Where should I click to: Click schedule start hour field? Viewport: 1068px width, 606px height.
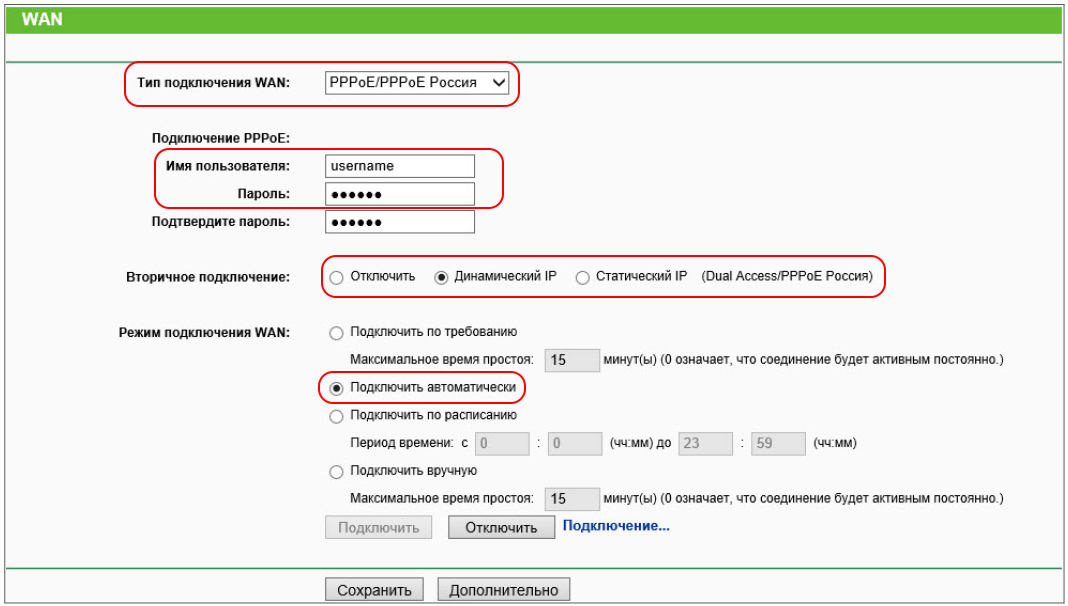(502, 444)
